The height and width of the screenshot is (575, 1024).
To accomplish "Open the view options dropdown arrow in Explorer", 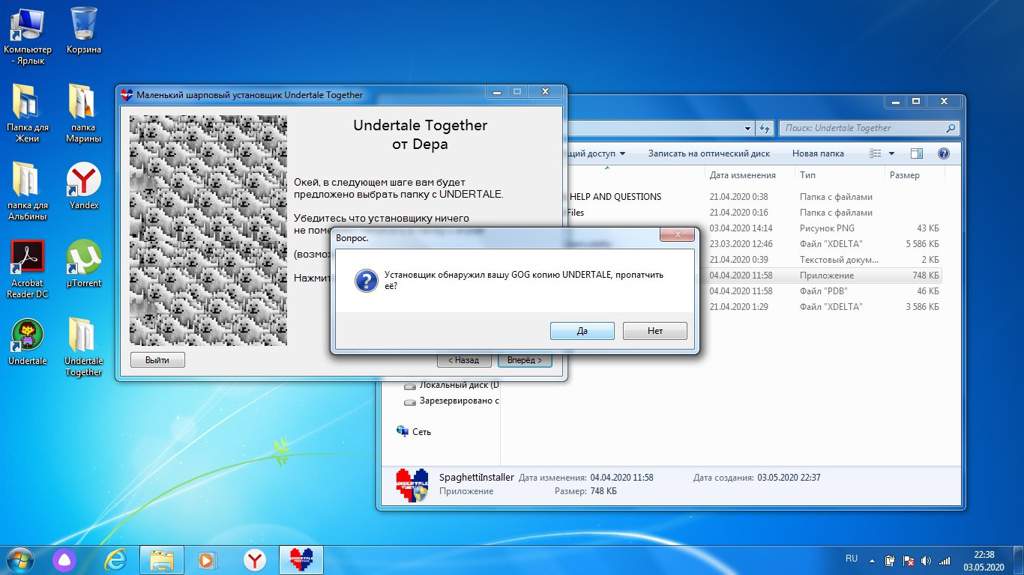I will (x=891, y=154).
